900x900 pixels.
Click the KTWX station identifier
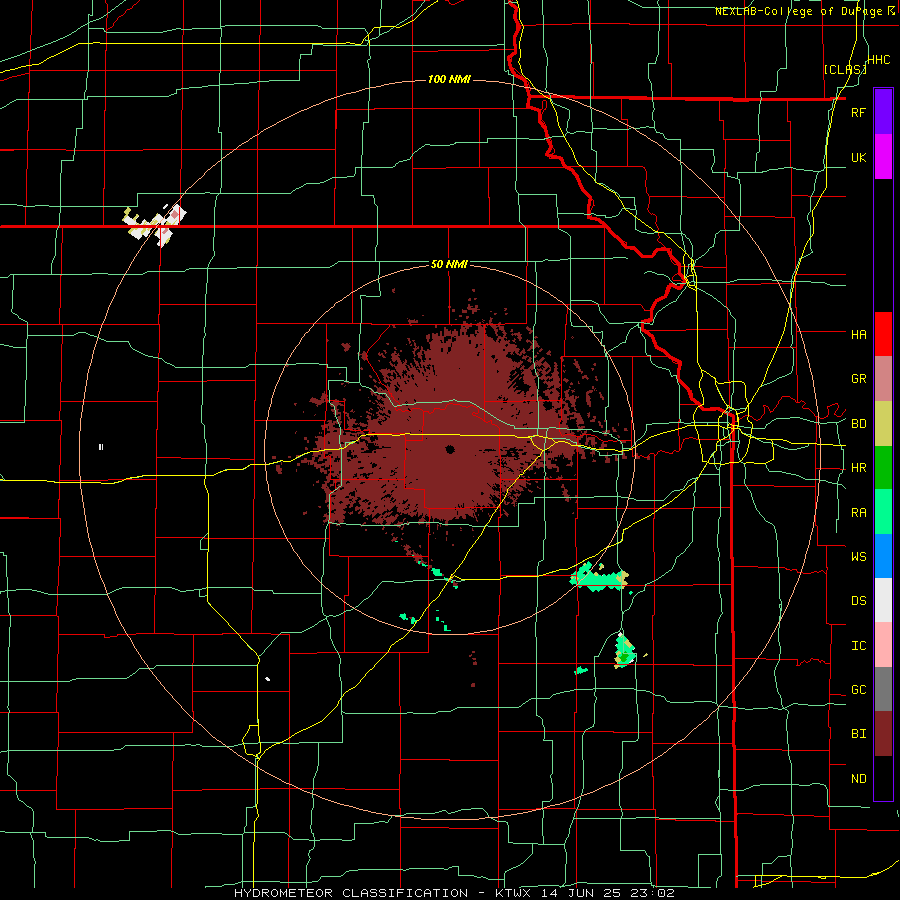[x=513, y=893]
